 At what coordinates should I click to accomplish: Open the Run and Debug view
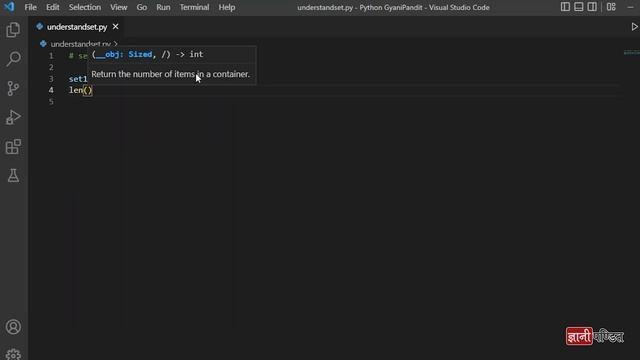click(x=13, y=118)
